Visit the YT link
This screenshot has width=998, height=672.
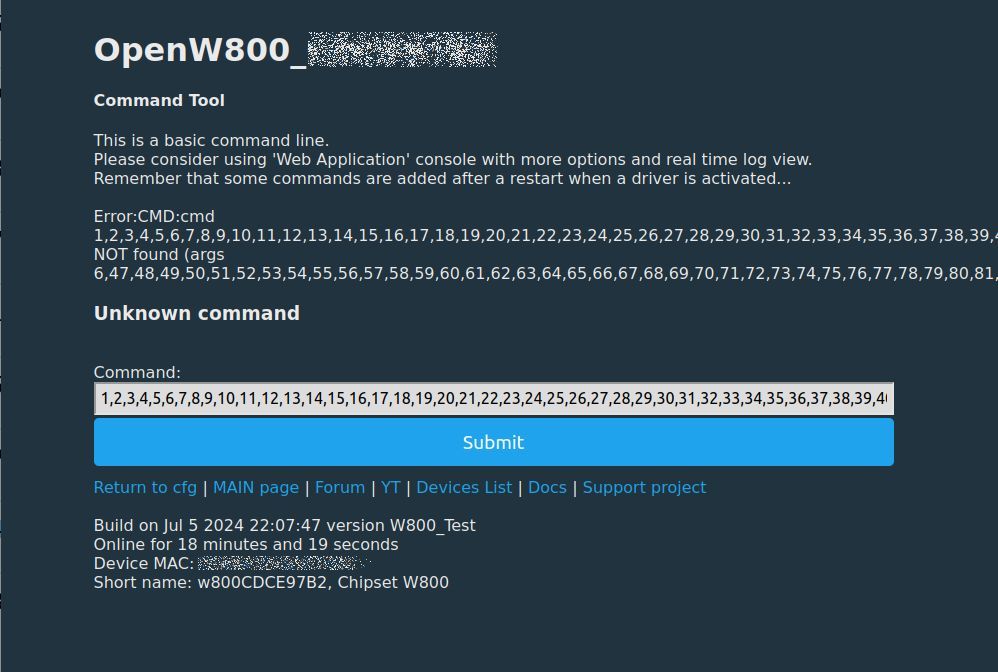(x=391, y=487)
